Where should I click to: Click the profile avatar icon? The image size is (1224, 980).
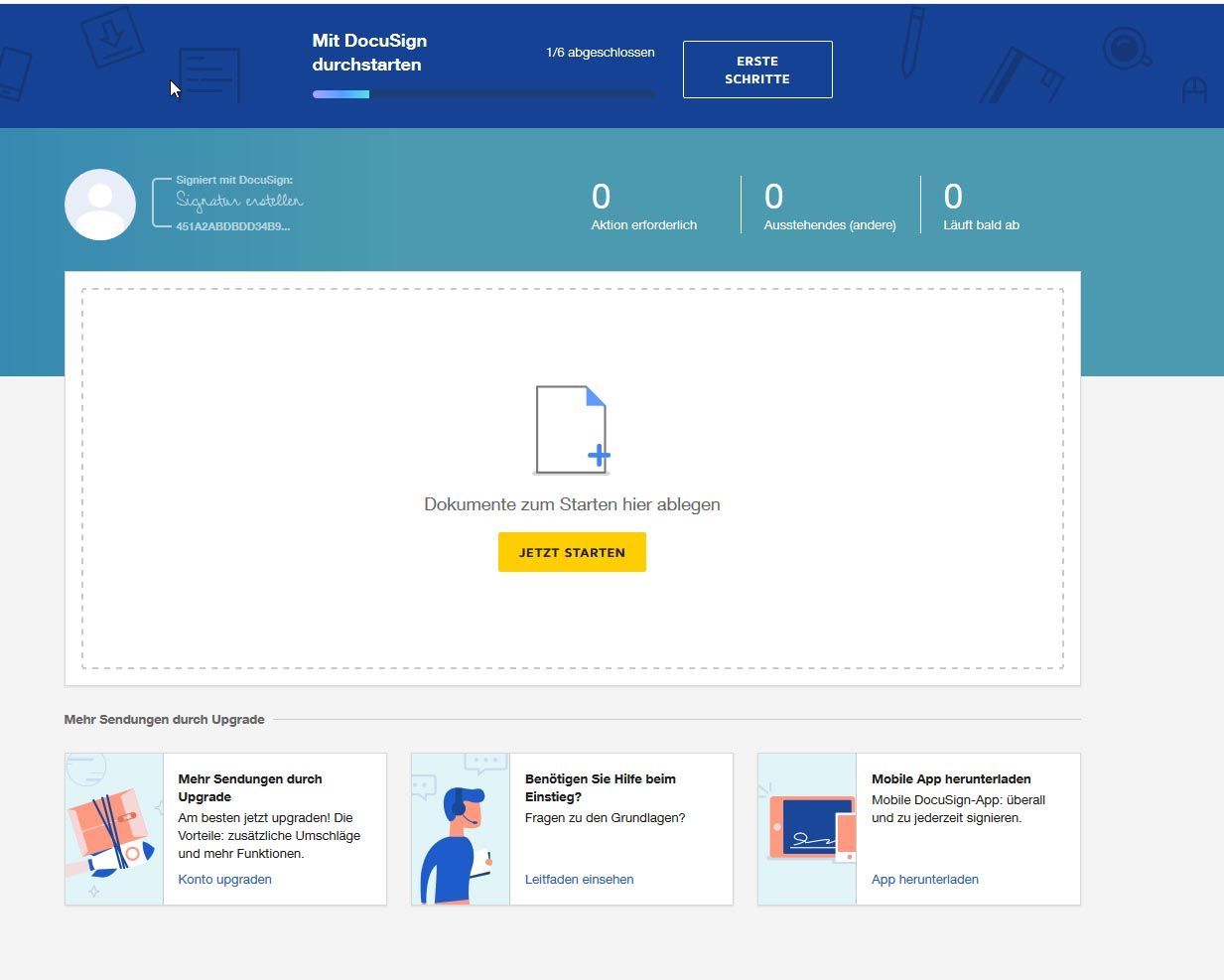[100, 205]
